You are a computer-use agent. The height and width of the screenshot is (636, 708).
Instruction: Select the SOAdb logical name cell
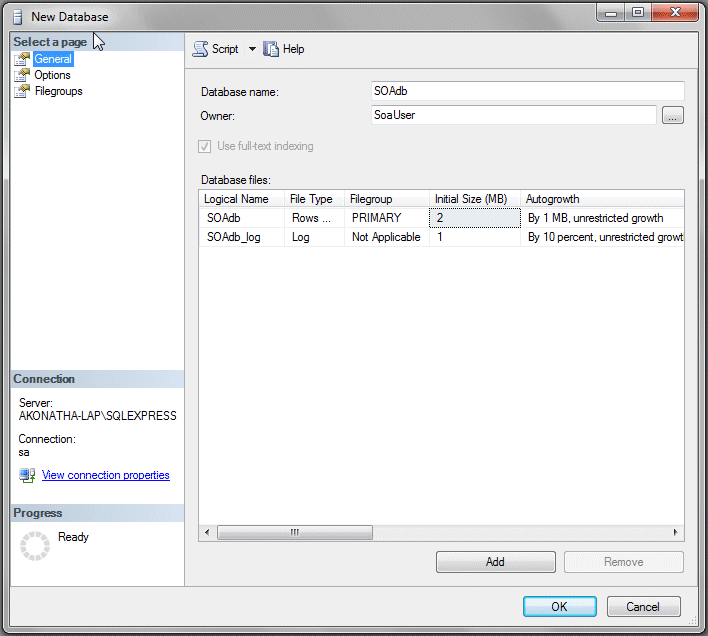pyautogui.click(x=242, y=218)
